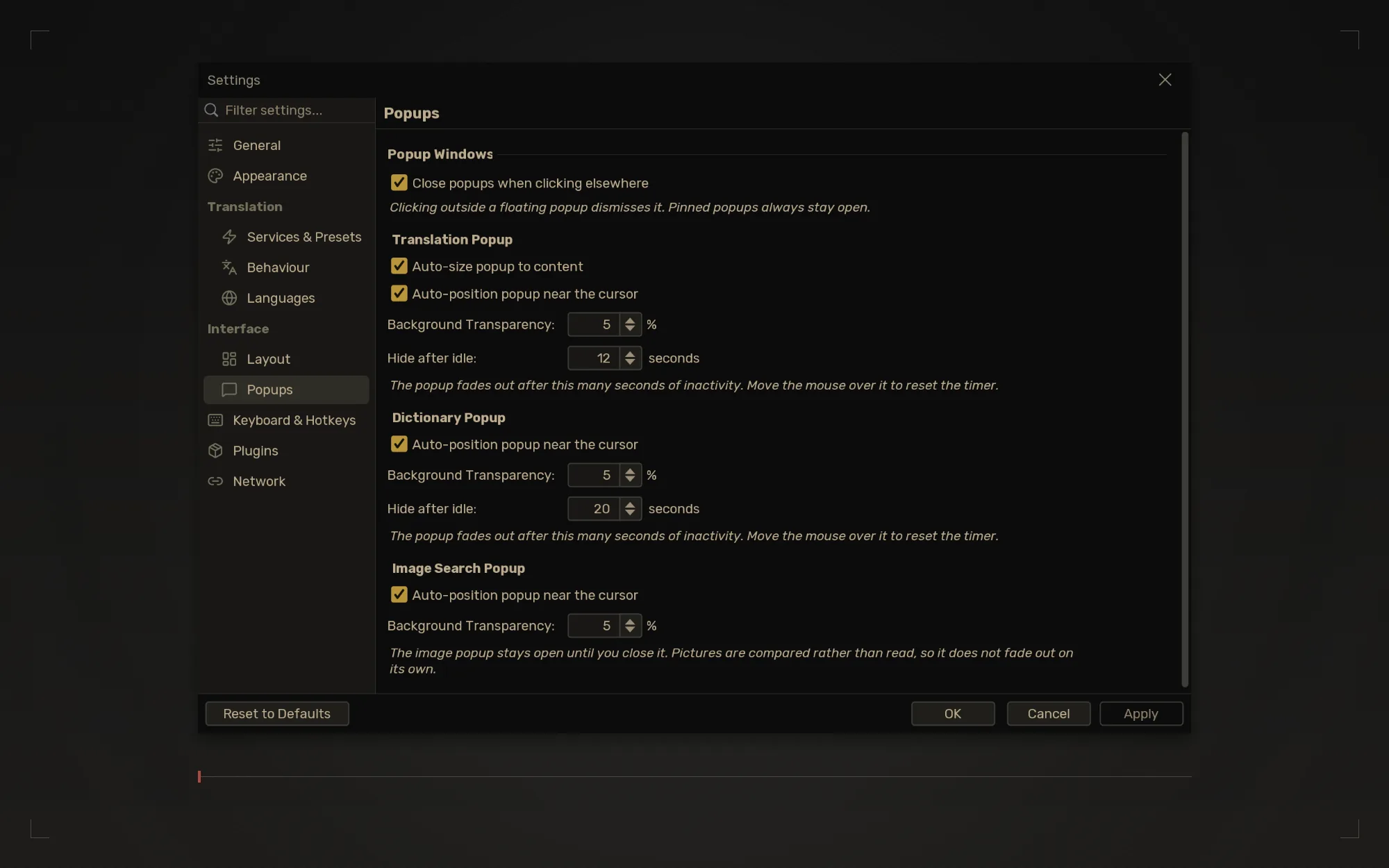
Task: Confirm settings with OK button
Action: click(x=953, y=714)
